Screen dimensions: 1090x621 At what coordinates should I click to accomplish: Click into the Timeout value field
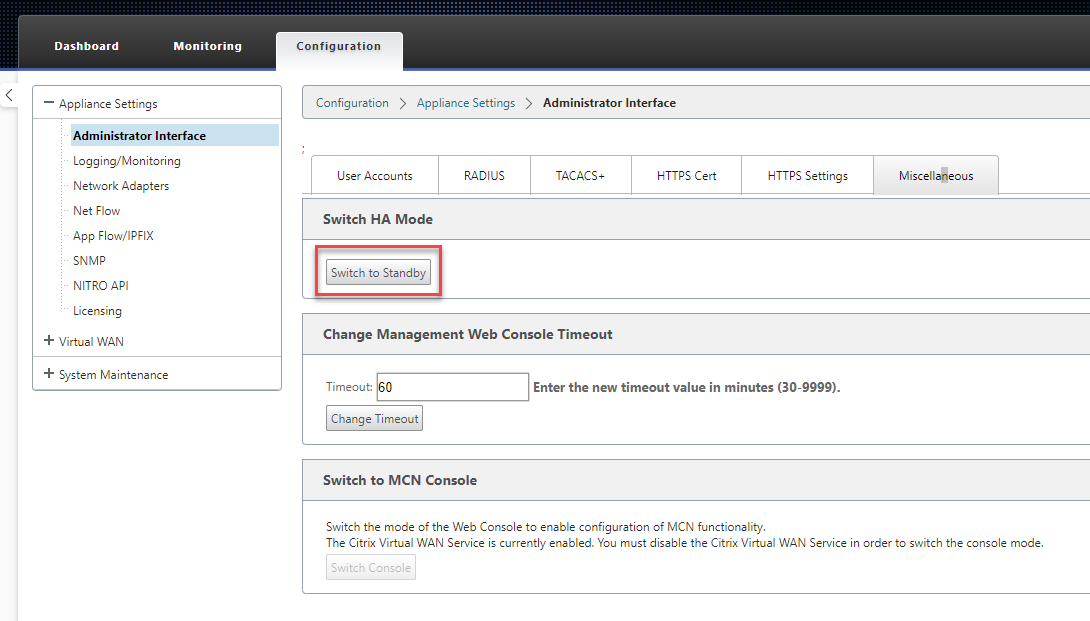[453, 387]
